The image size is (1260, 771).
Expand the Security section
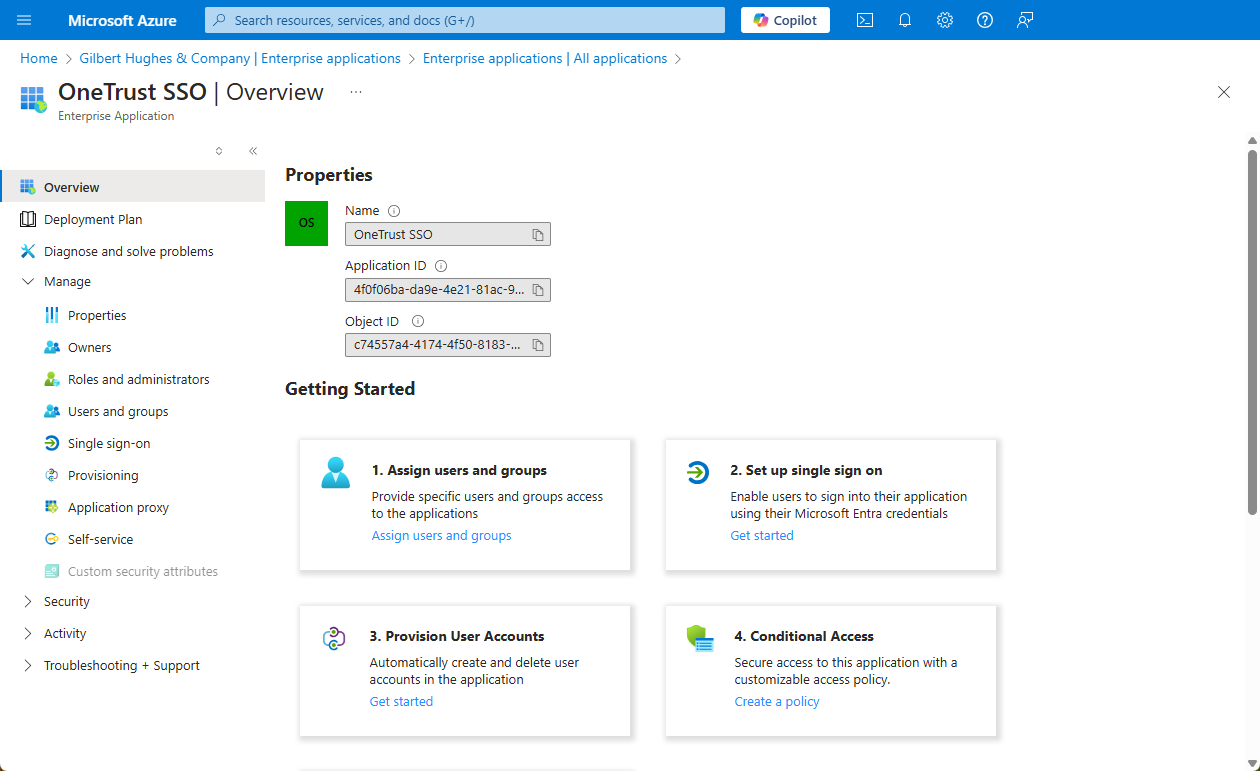[28, 602]
